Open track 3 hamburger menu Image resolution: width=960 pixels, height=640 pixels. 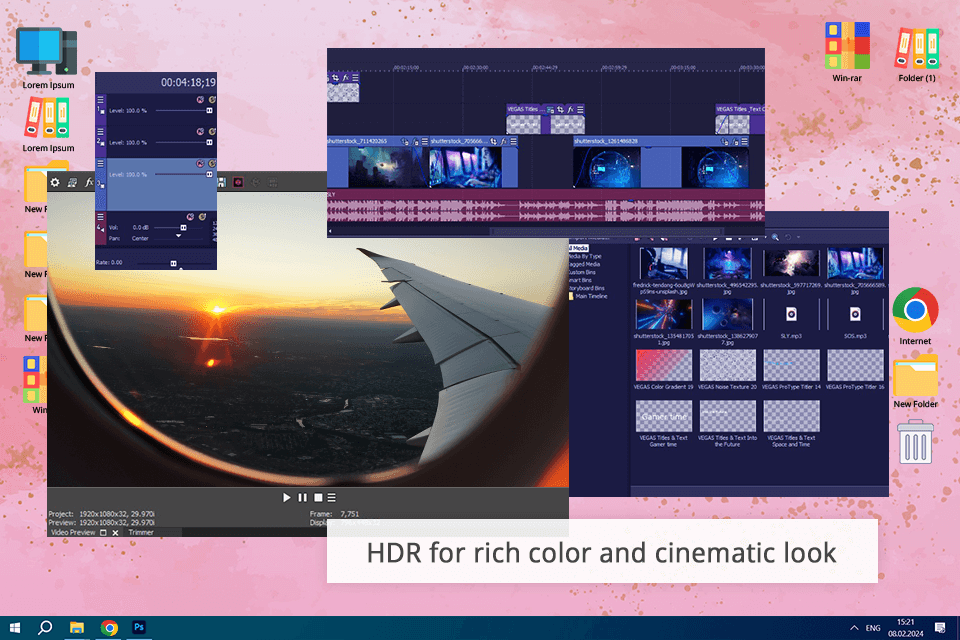click(x=100, y=164)
